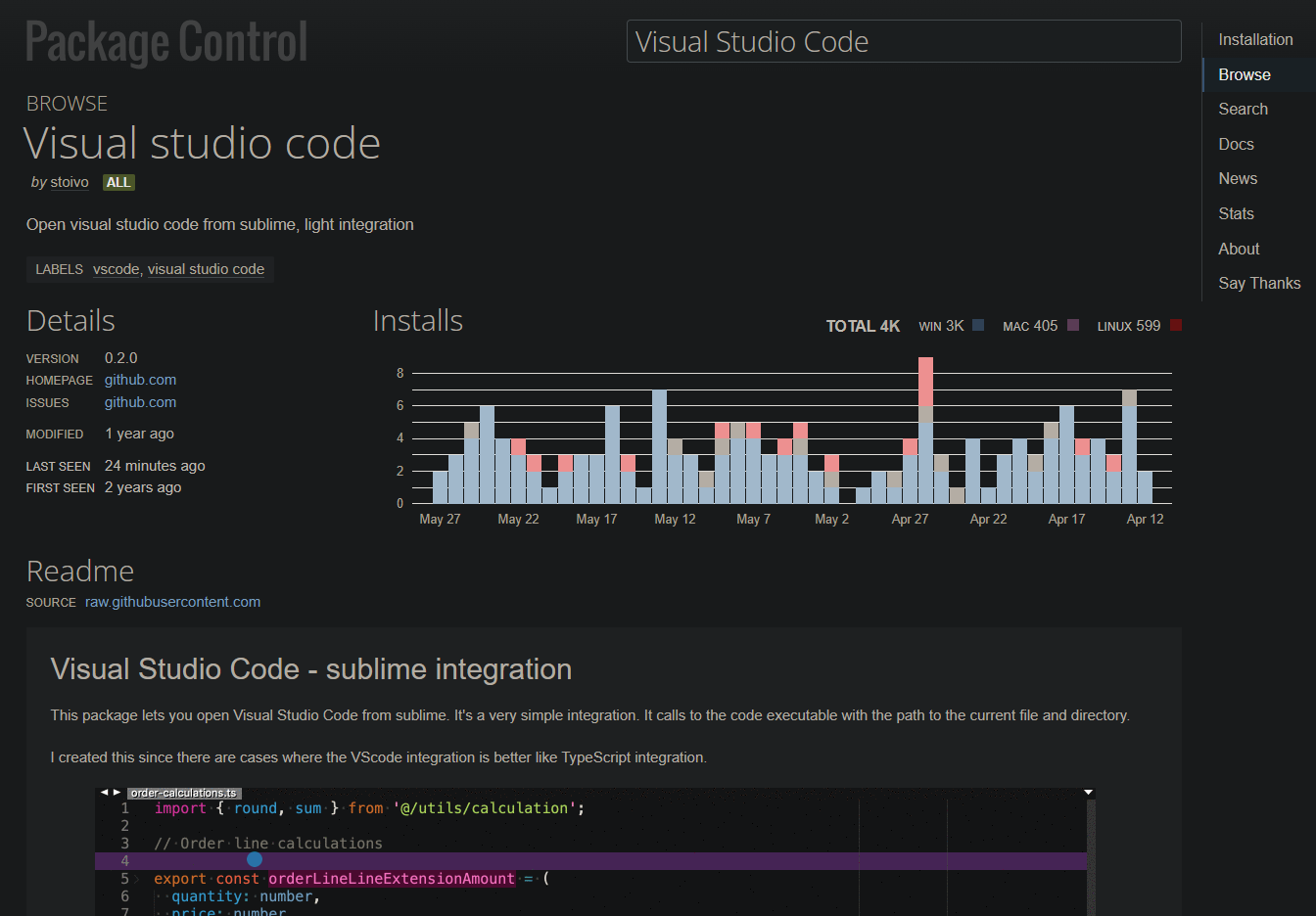
Task: Click the version value 0.2.0
Action: point(121,358)
